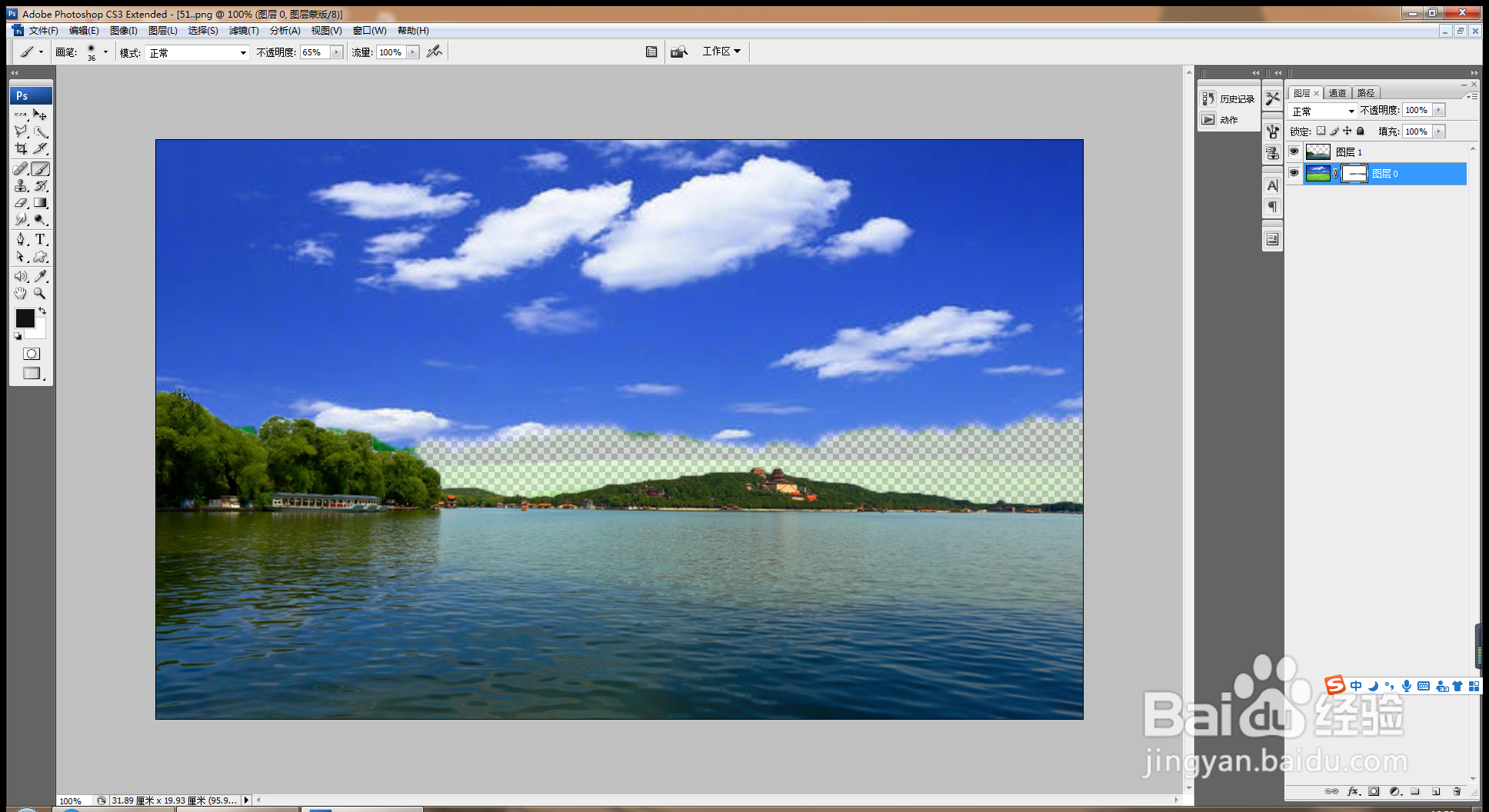
Task: Open the 历史记录 history panel
Action: tap(1228, 98)
